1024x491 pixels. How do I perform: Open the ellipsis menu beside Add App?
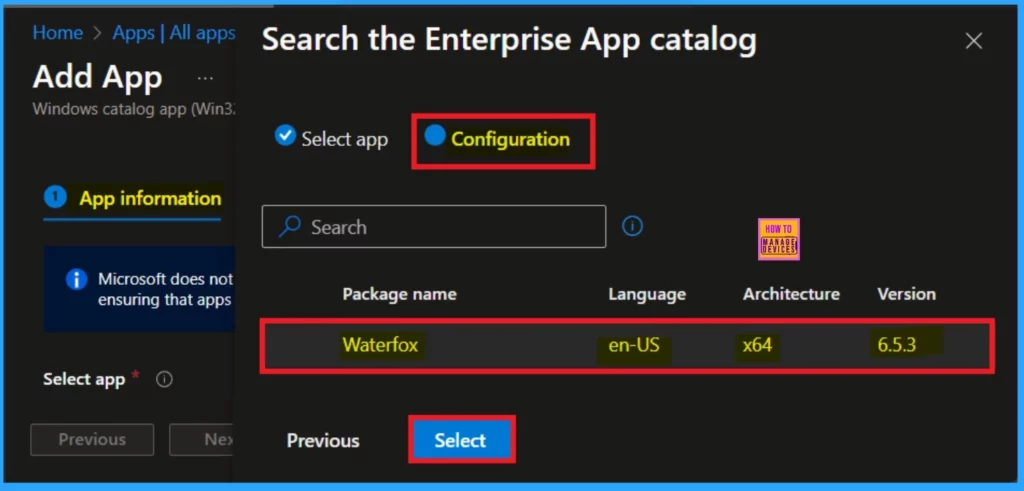(205, 78)
